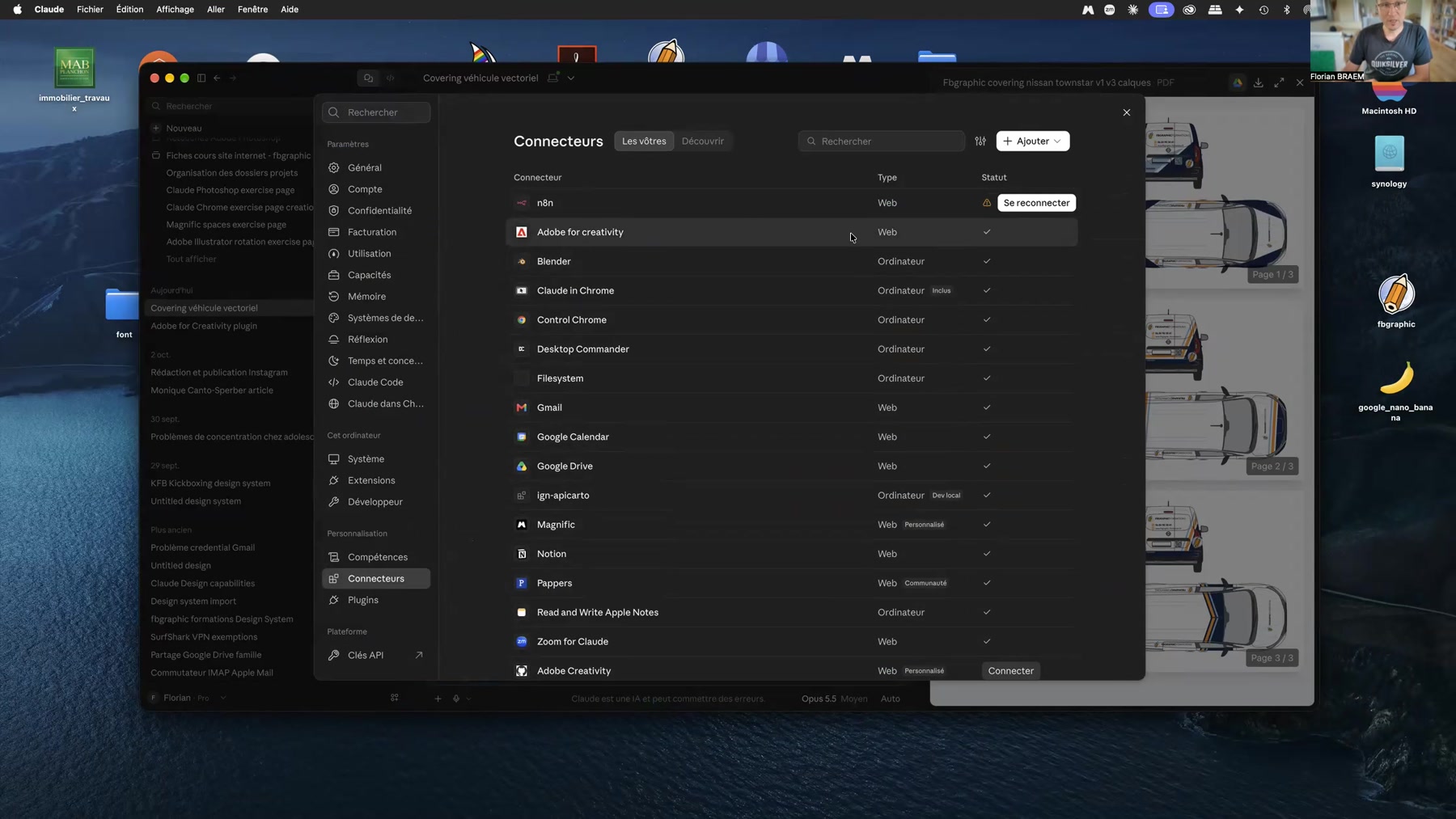Toggle the sidebar panel icon

click(x=201, y=78)
